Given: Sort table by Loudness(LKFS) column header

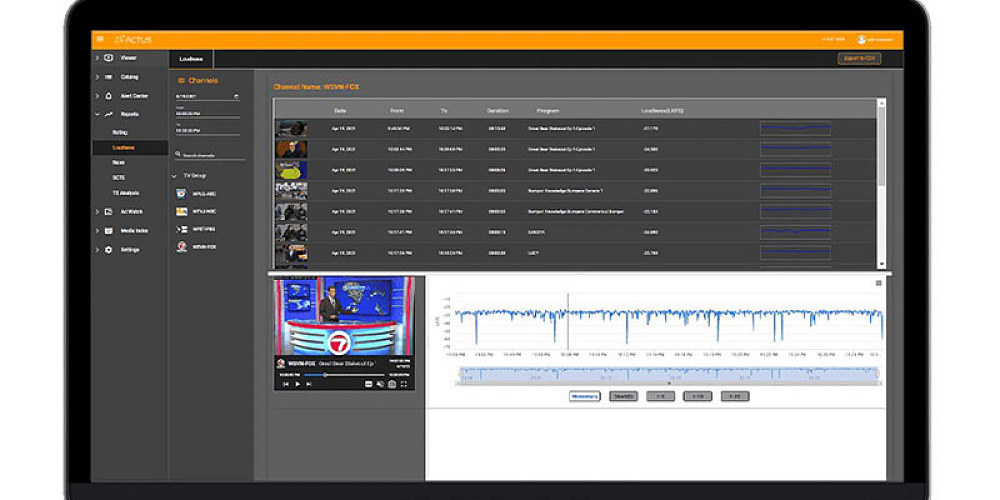Looking at the screenshot, I should 662,110.
